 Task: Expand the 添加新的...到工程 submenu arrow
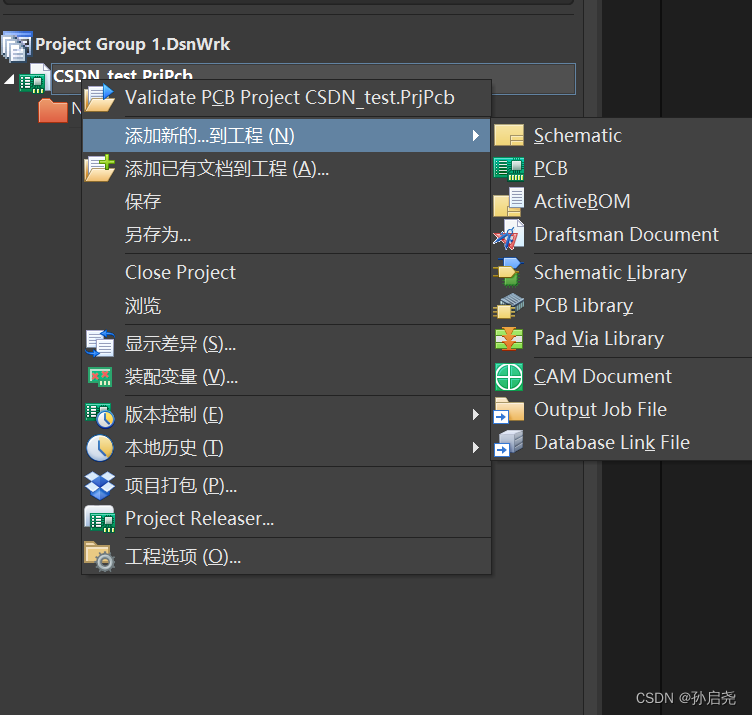[x=475, y=136]
